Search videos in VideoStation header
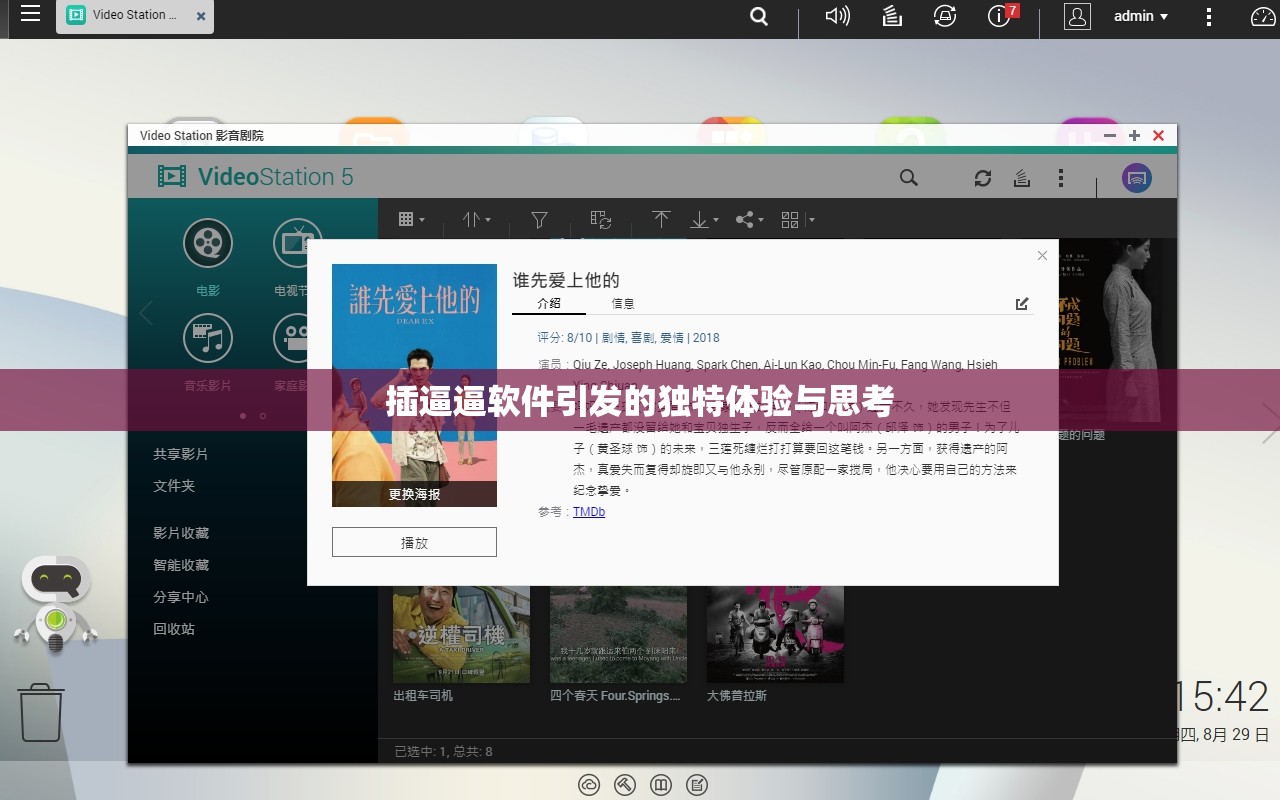This screenshot has width=1280, height=800. [908, 178]
